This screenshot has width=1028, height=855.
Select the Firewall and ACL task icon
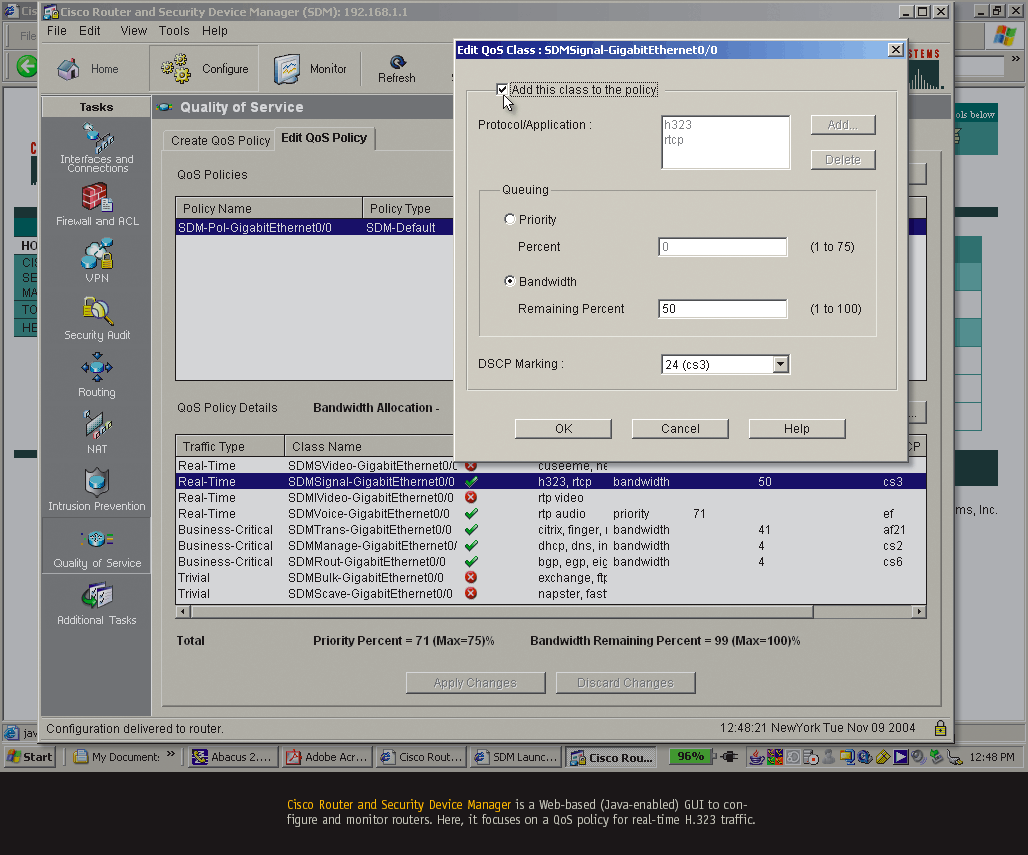pyautogui.click(x=97, y=204)
